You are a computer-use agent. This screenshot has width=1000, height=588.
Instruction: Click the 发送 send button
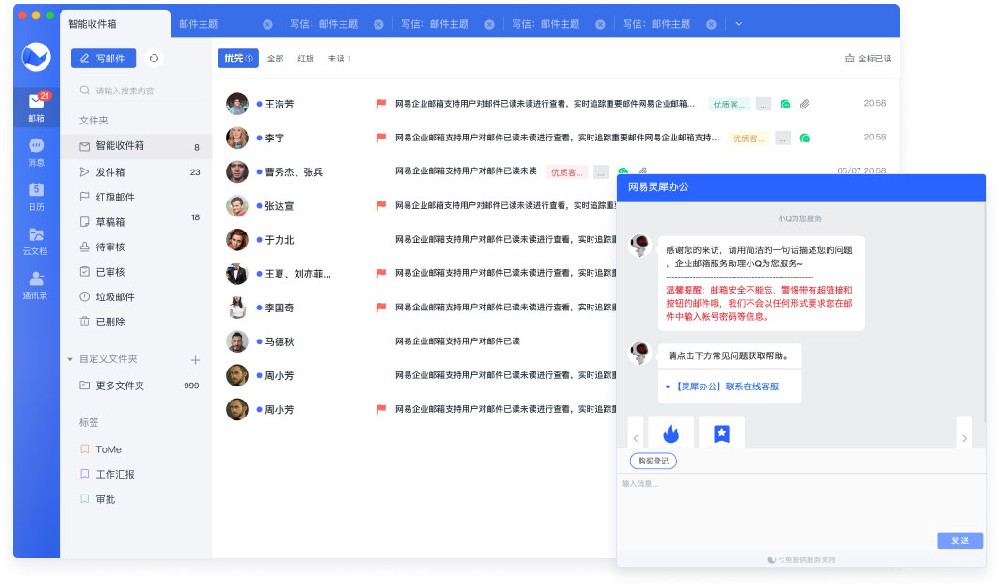pyautogui.click(x=960, y=540)
